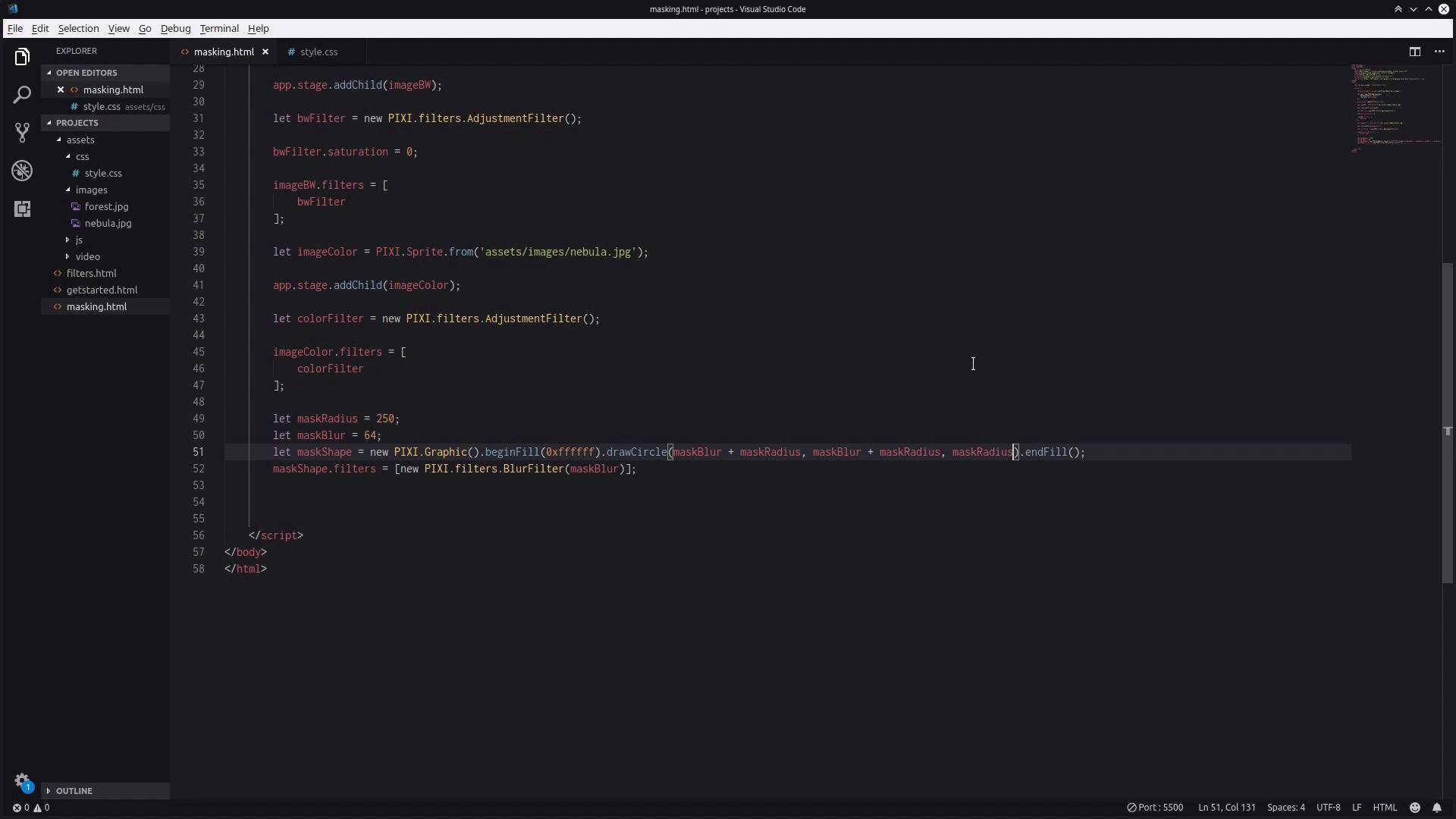Screen dimensions: 1456x819
Task: Open the Run and Debug view
Action: click(22, 171)
